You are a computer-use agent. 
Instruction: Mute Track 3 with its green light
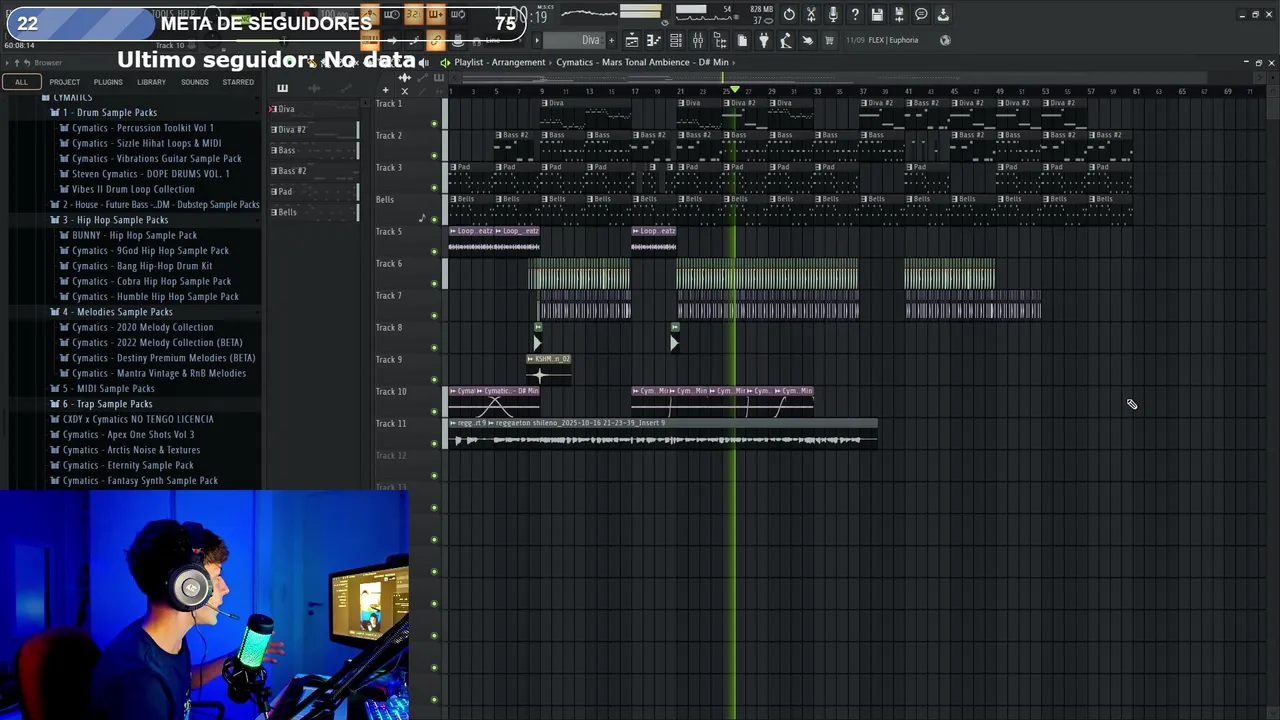(x=434, y=187)
